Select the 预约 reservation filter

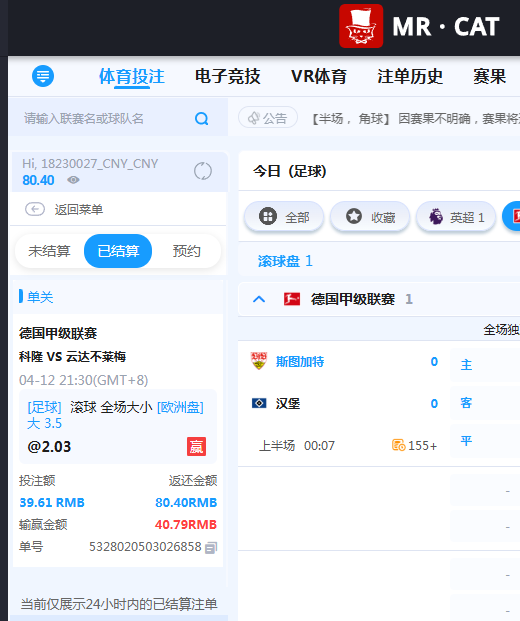[186, 251]
